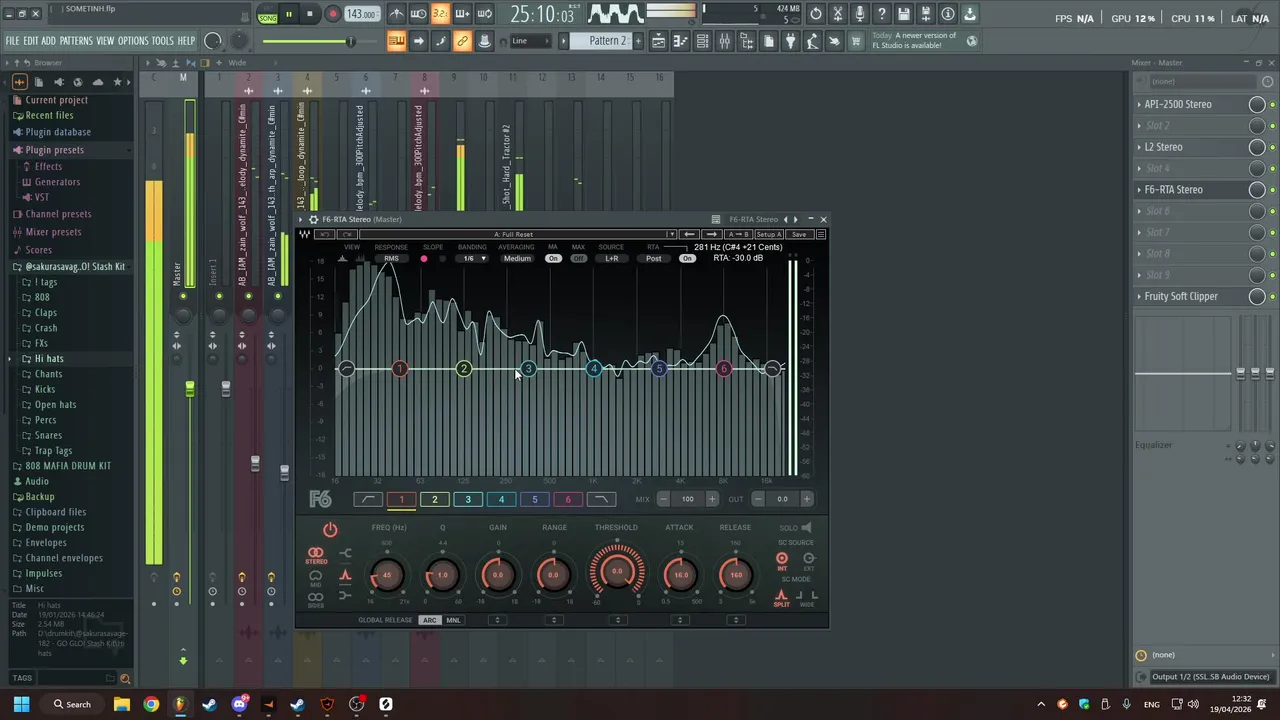Image resolution: width=1280 pixels, height=720 pixels.
Task: Click the stop transport button
Action: [310, 14]
